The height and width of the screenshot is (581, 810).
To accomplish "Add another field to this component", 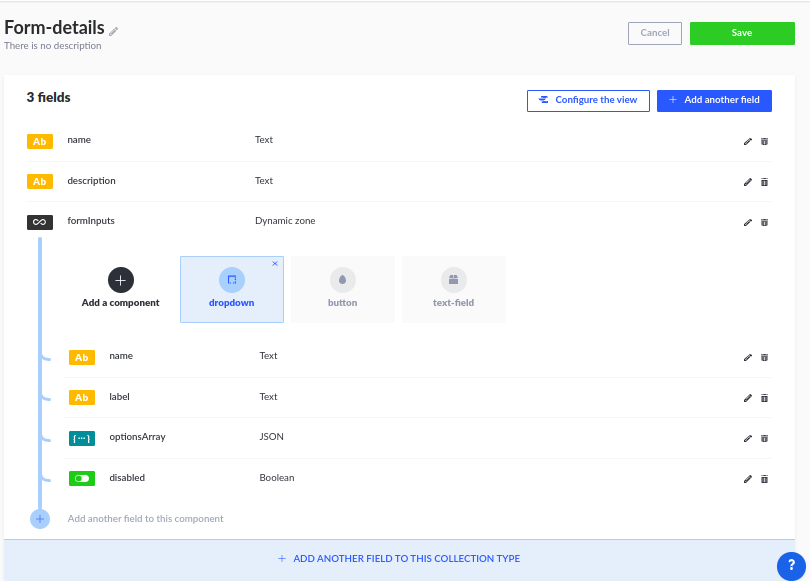I will [127, 519].
